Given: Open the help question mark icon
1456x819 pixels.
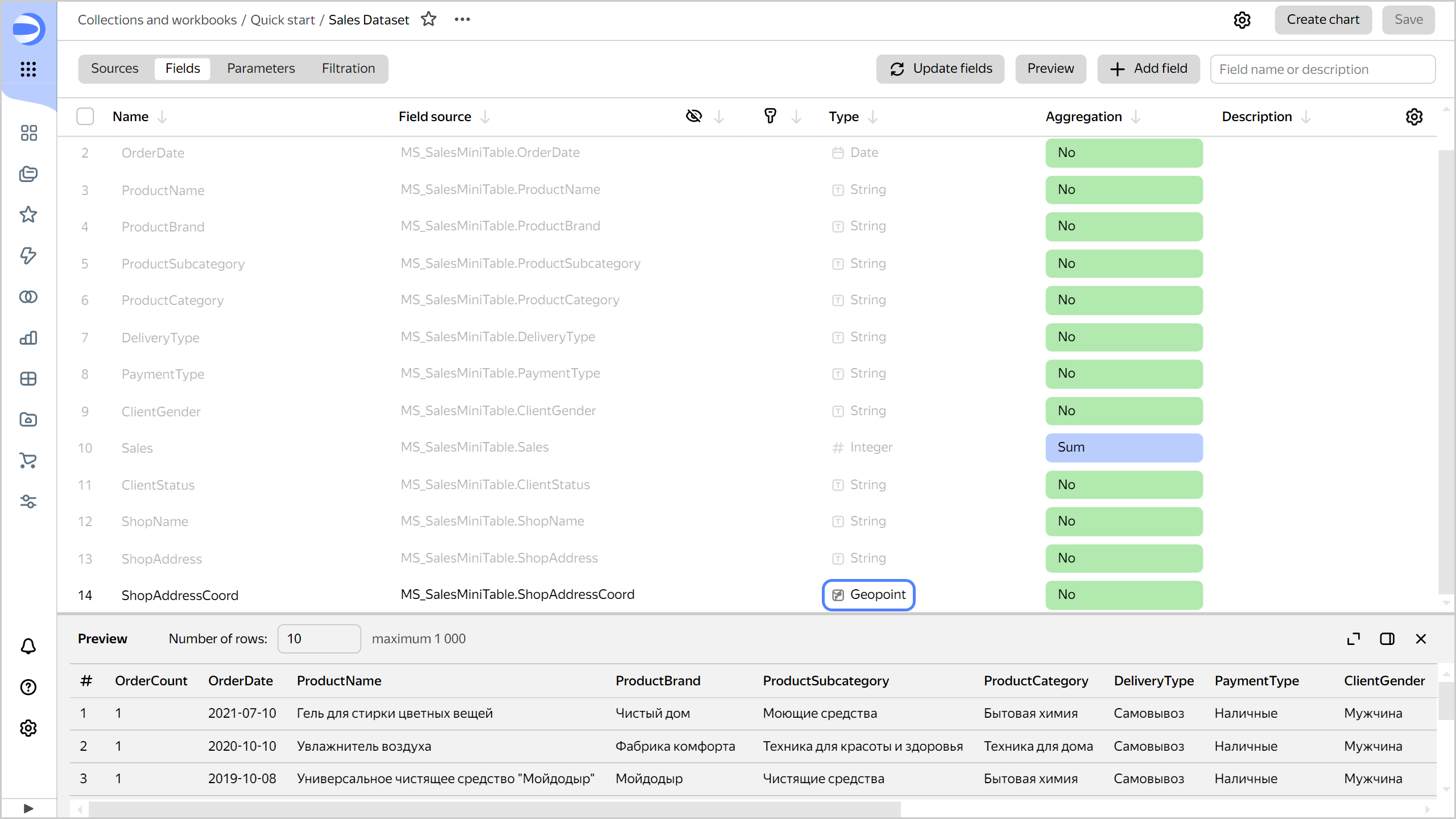Looking at the screenshot, I should point(28,687).
